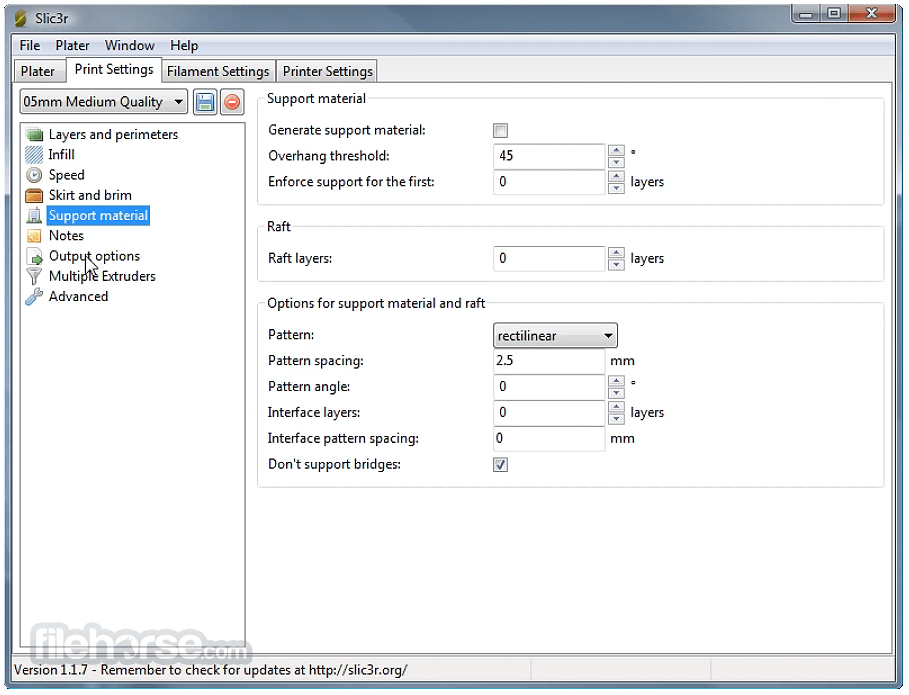This screenshot has height=695, width=909.
Task: Open the 05mm Medium Quality preset dropdown
Action: 104,103
